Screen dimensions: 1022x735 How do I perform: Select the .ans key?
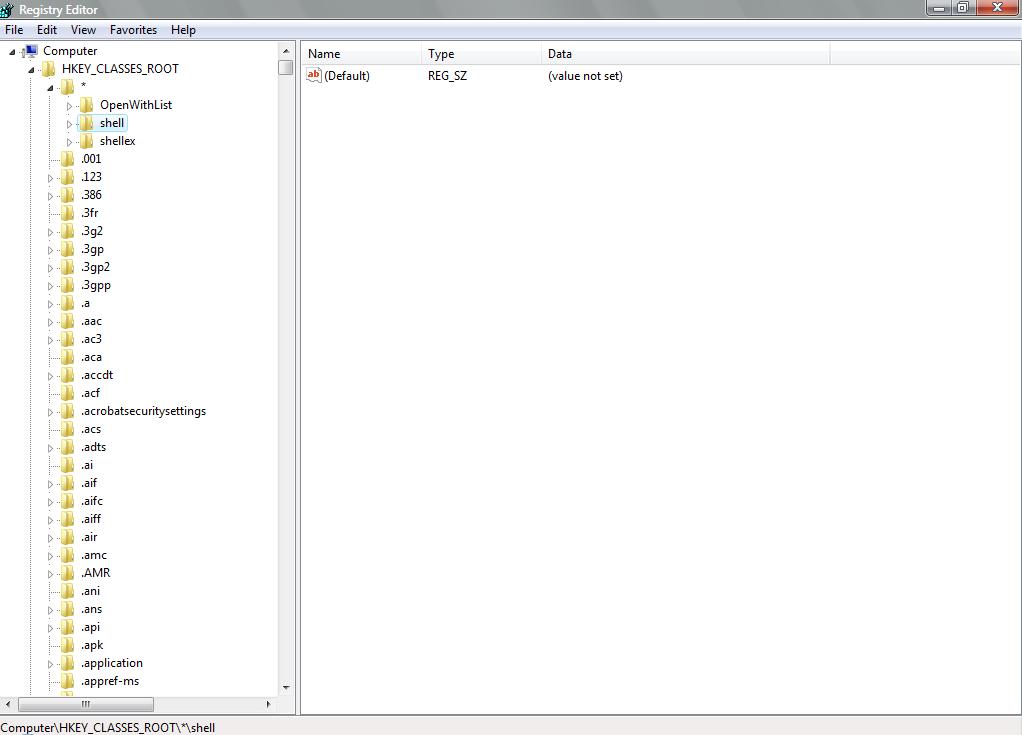click(x=92, y=609)
